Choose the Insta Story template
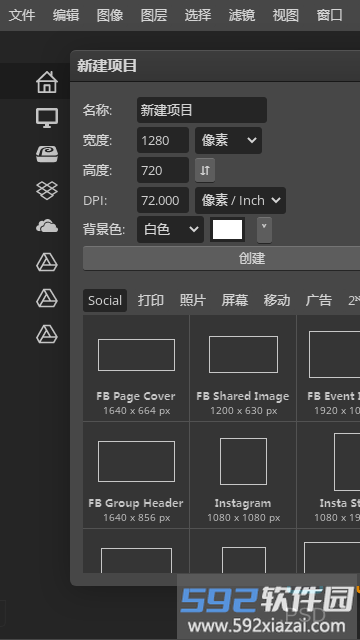The image size is (360, 640). 329,475
